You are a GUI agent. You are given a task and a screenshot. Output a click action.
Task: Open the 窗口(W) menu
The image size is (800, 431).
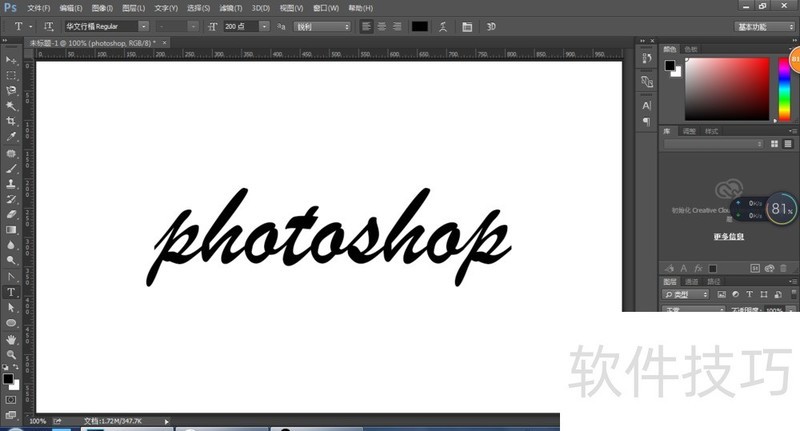(x=326, y=8)
